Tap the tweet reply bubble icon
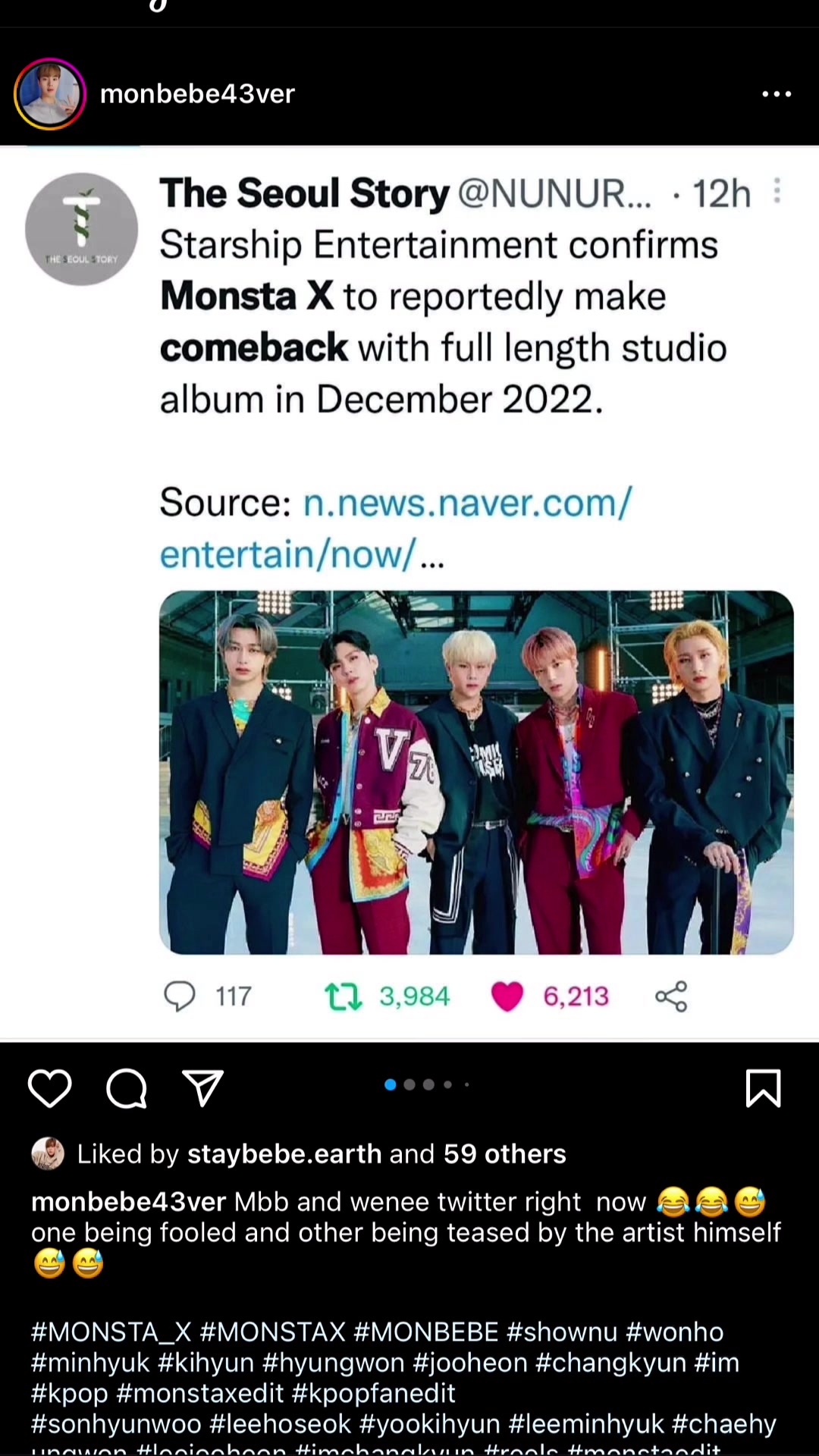 (x=180, y=996)
